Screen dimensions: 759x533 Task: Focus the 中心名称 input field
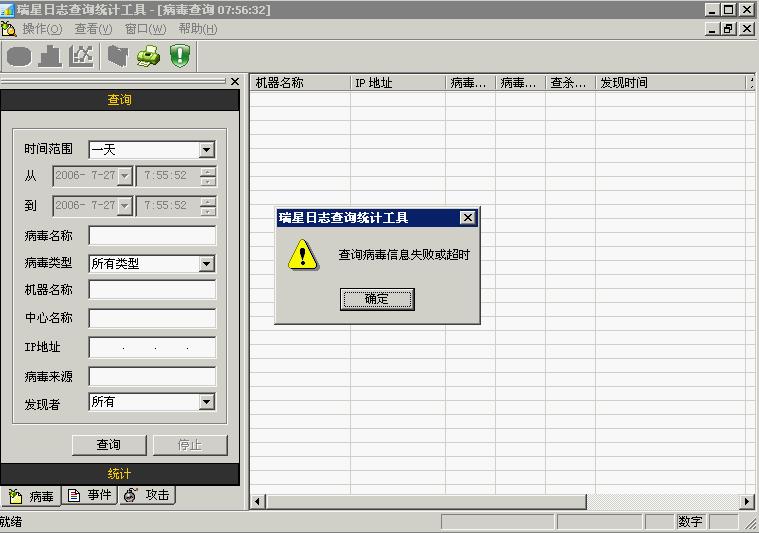tap(152, 318)
